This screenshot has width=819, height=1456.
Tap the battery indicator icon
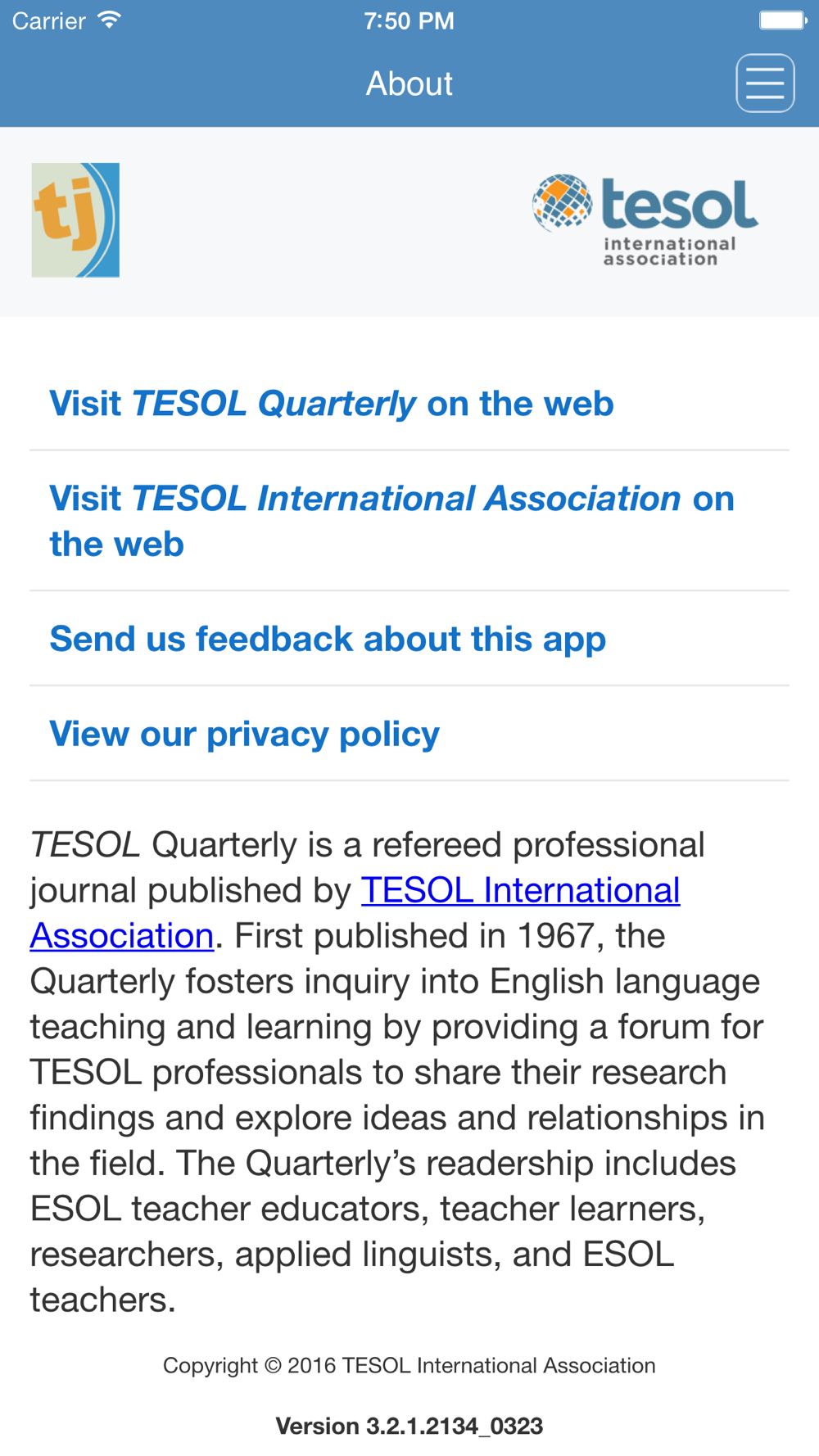pos(783,20)
